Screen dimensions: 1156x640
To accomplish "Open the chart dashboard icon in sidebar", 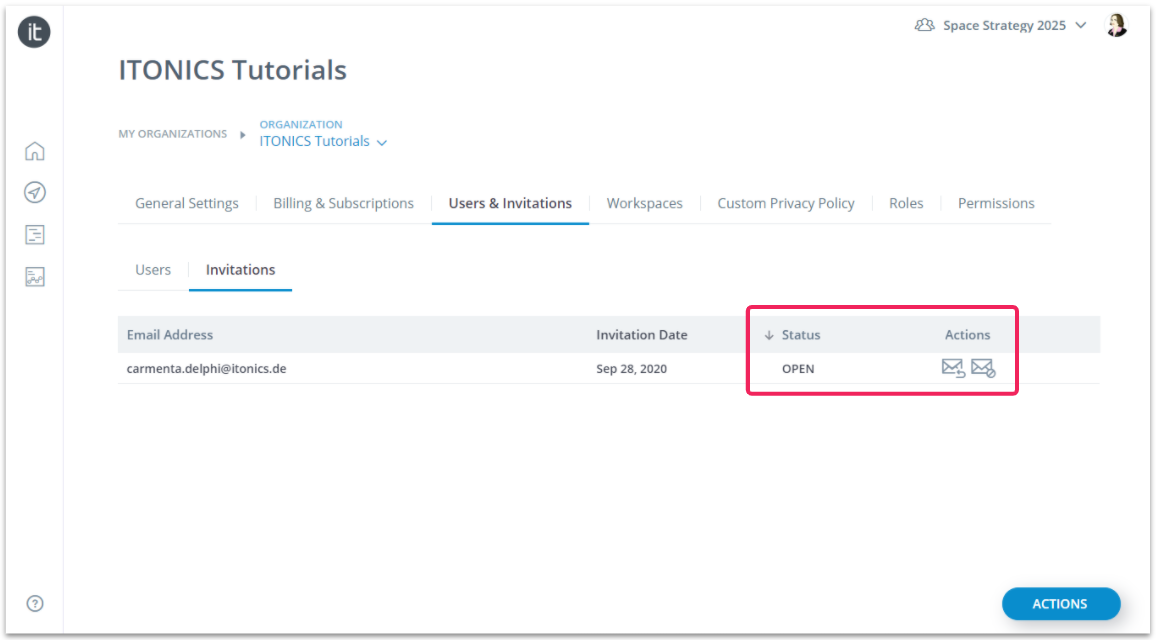I will [x=35, y=276].
